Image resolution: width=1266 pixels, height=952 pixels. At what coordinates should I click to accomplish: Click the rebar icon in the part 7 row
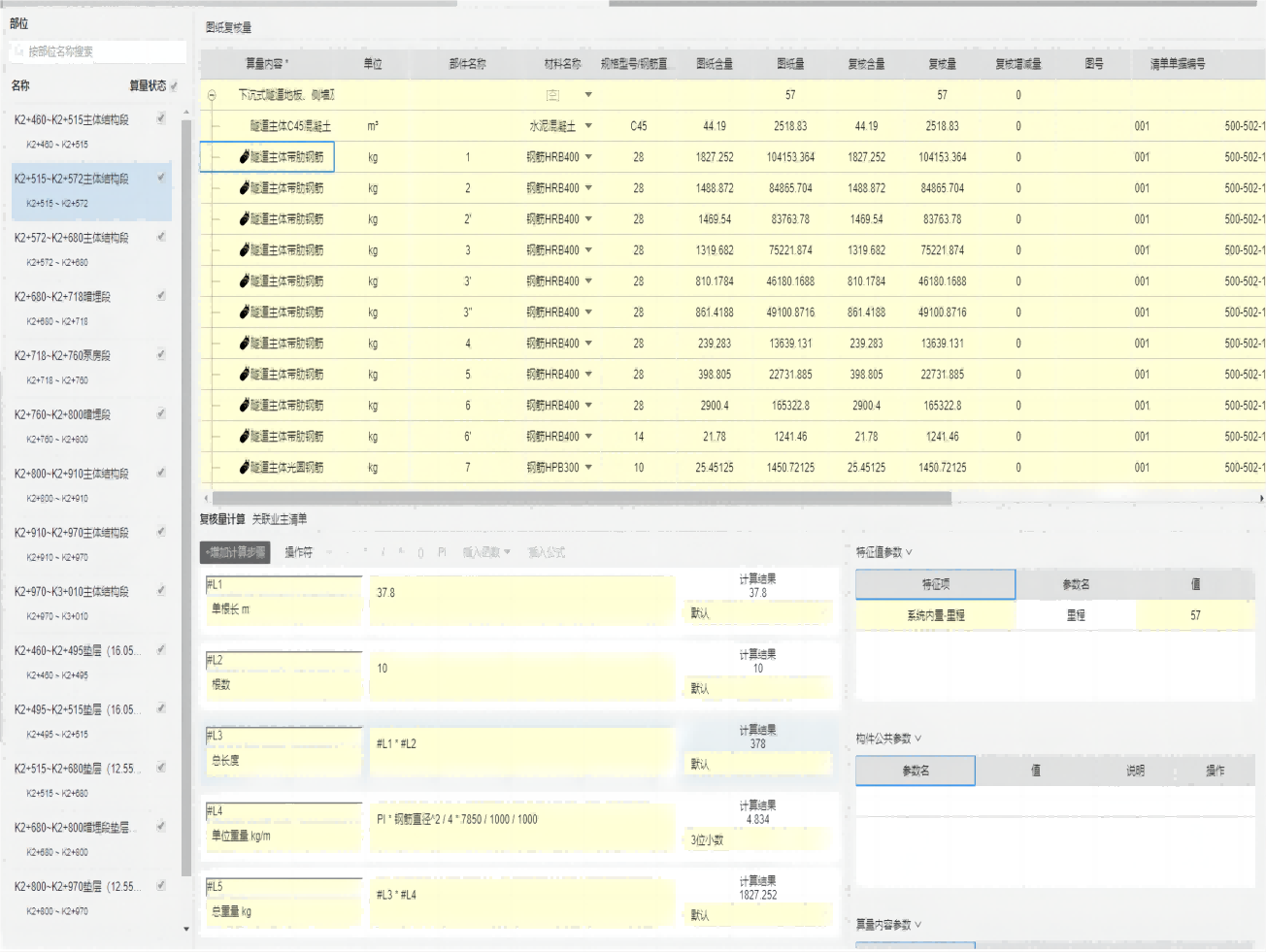coord(245,468)
